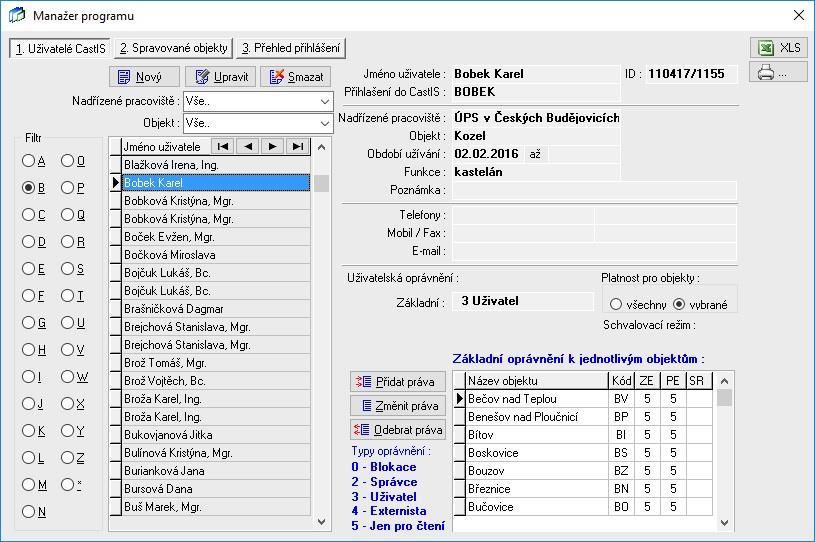Select user Boček Evžen, Mgr.

(x=216, y=237)
